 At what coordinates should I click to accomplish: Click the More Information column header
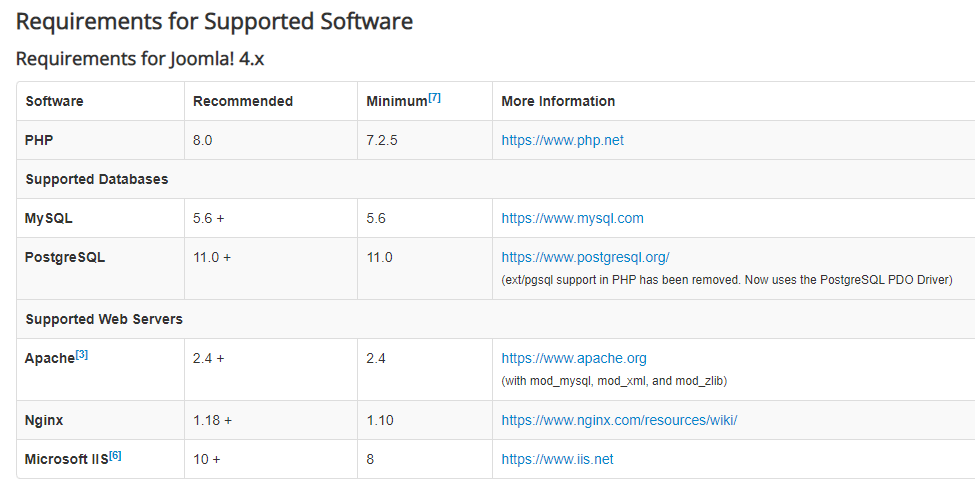[558, 101]
